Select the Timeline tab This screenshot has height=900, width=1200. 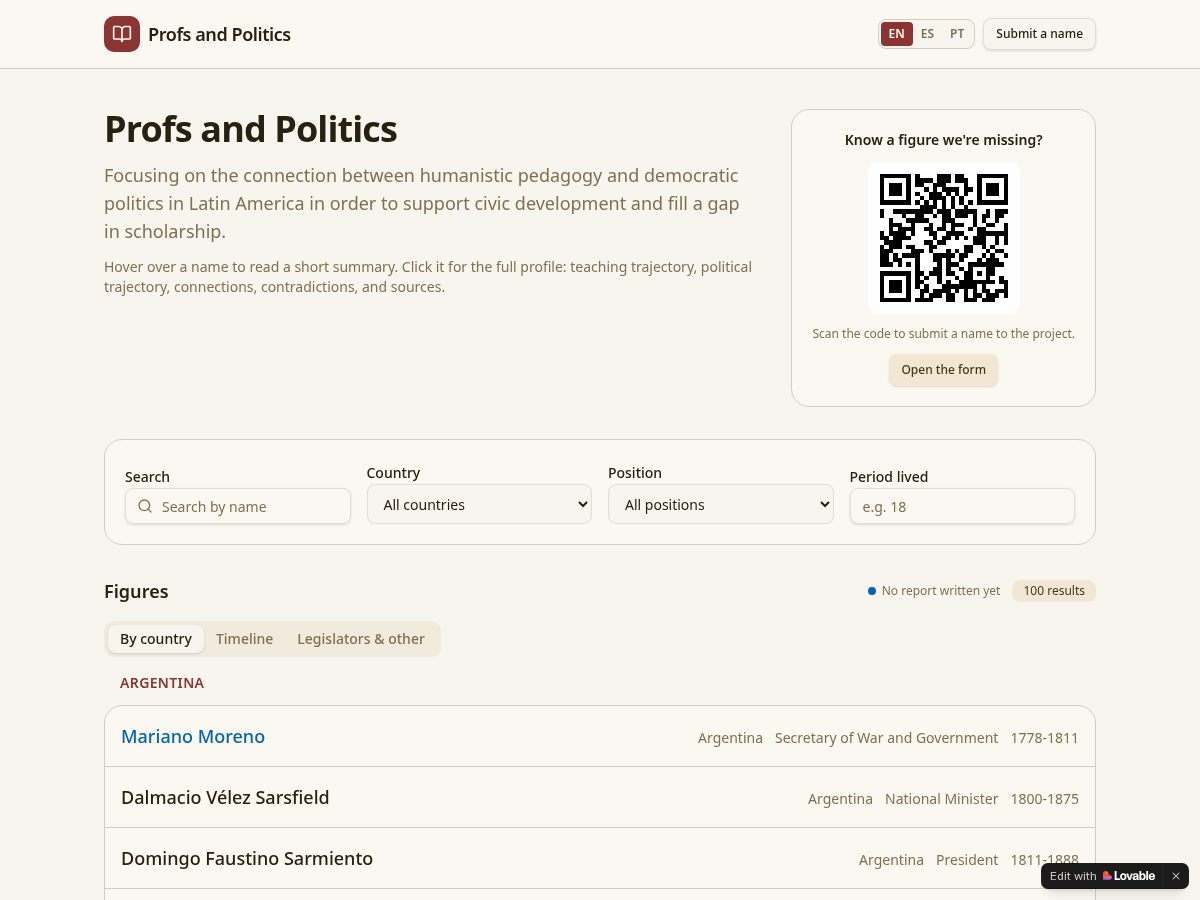[x=244, y=639]
